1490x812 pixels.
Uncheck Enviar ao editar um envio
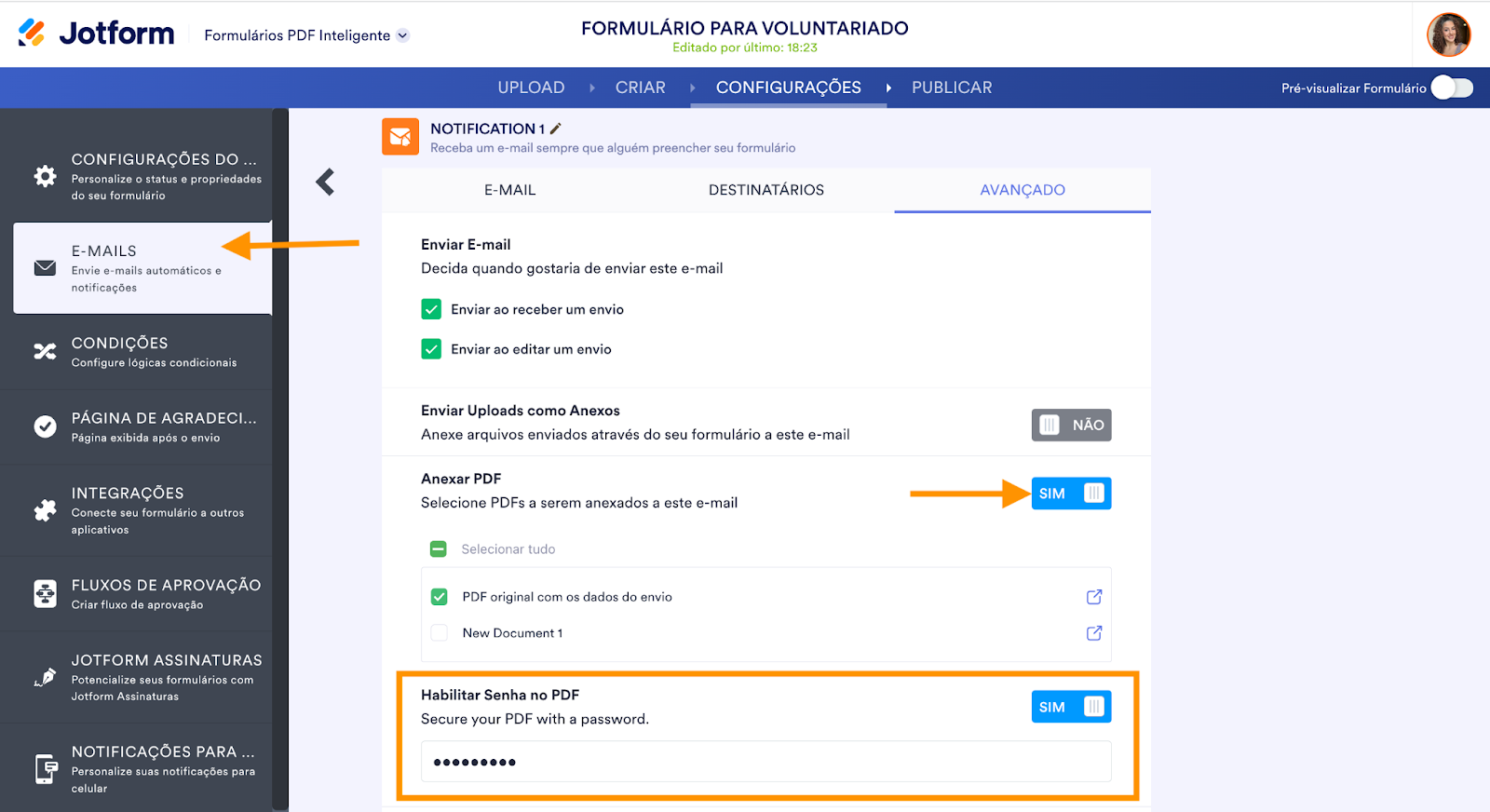click(431, 349)
